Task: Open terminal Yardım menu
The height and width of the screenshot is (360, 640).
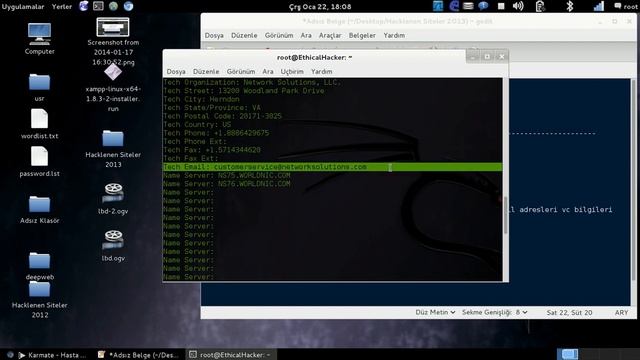Action: (x=322, y=71)
